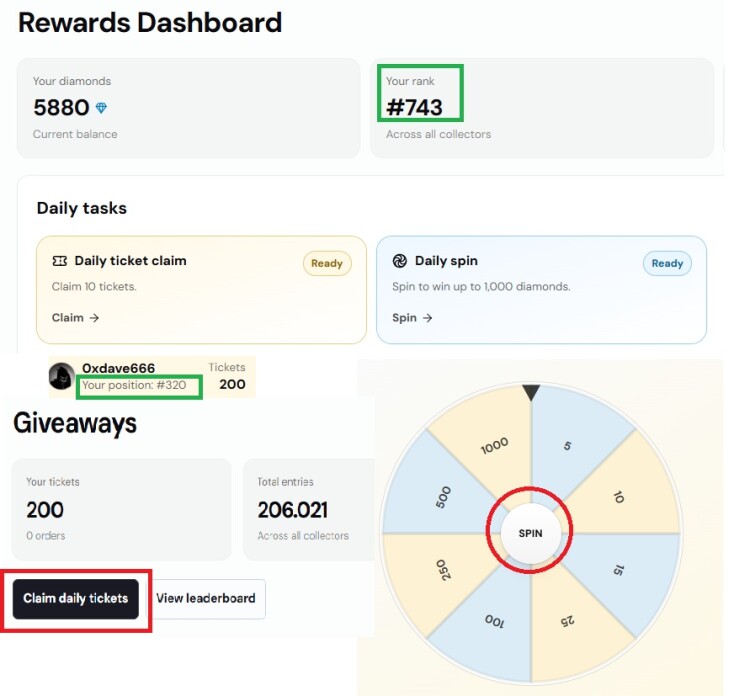The image size is (734, 696).
Task: Click the arrow icon after Spin
Action: (427, 318)
